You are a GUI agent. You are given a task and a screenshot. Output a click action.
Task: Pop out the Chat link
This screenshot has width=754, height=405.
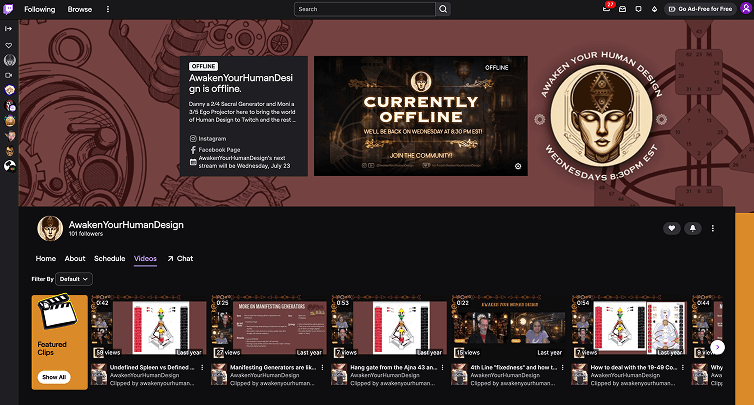pos(180,258)
